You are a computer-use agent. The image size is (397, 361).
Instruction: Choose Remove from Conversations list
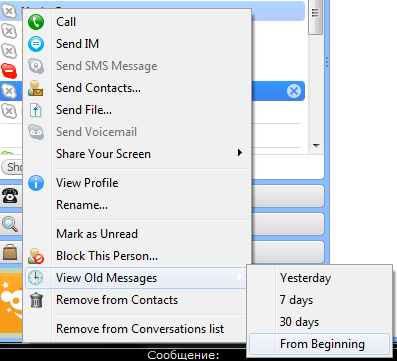pos(137,329)
